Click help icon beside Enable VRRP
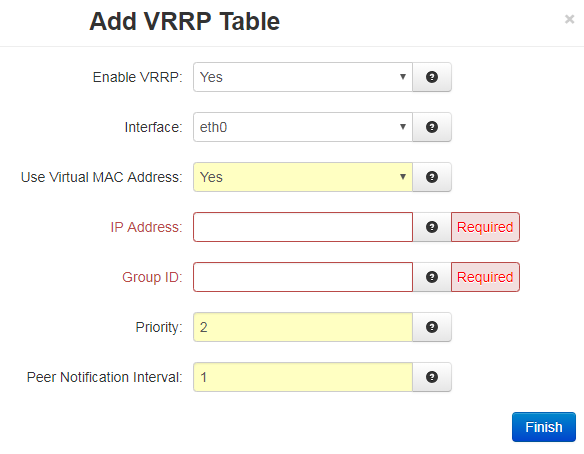 pyautogui.click(x=432, y=77)
